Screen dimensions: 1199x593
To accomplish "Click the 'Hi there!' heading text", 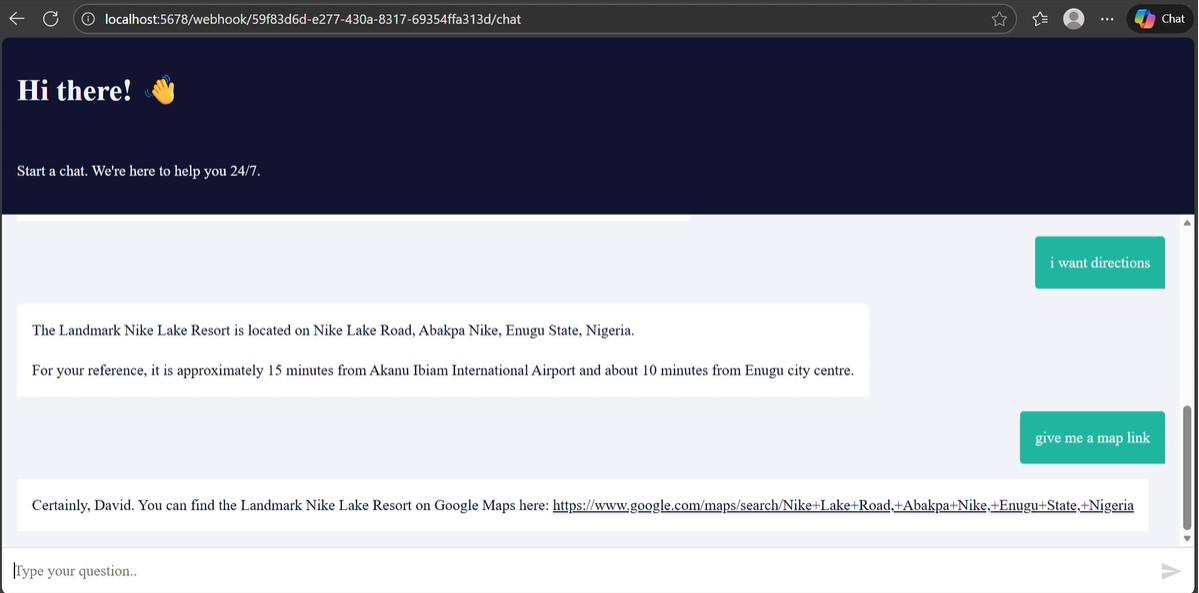I will 74,91.
